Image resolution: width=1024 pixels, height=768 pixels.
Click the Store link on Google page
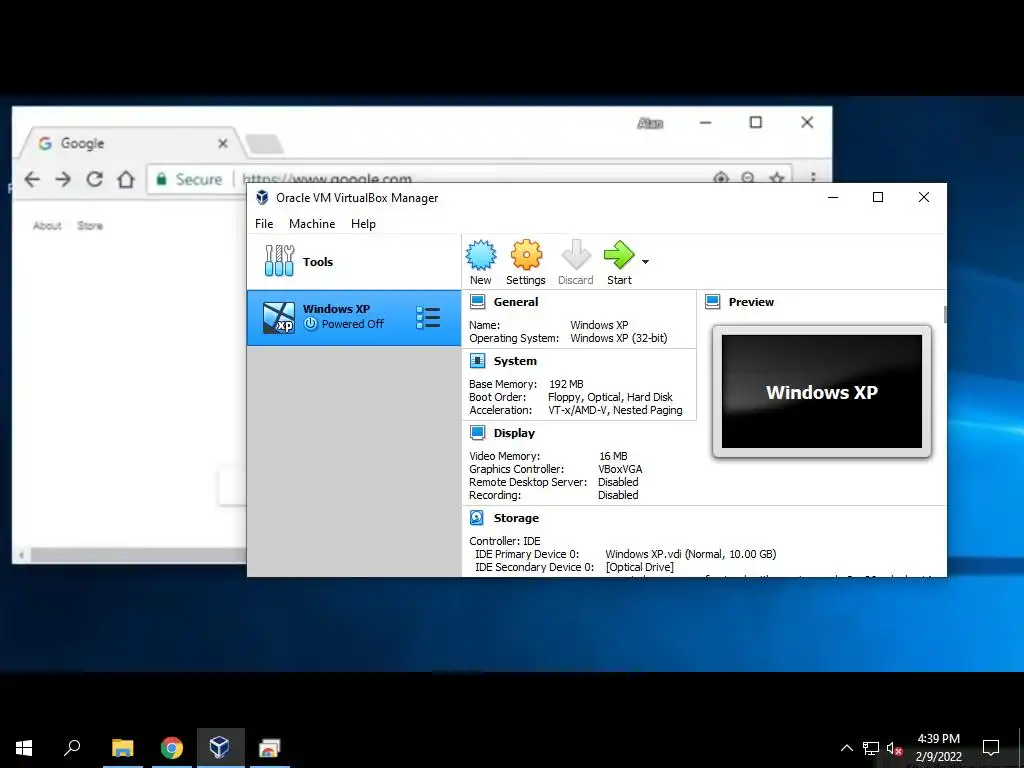coord(90,225)
